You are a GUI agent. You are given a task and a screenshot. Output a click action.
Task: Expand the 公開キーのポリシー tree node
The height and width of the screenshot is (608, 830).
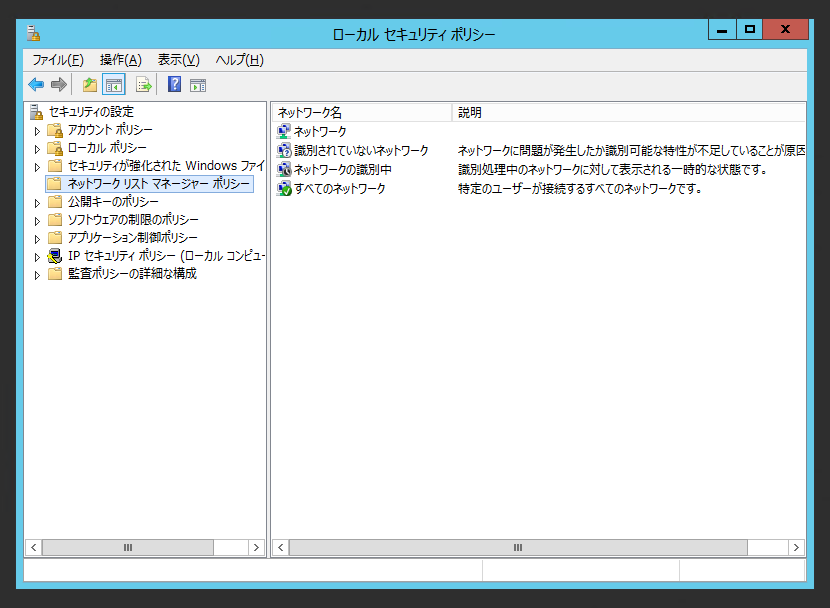click(x=37, y=203)
